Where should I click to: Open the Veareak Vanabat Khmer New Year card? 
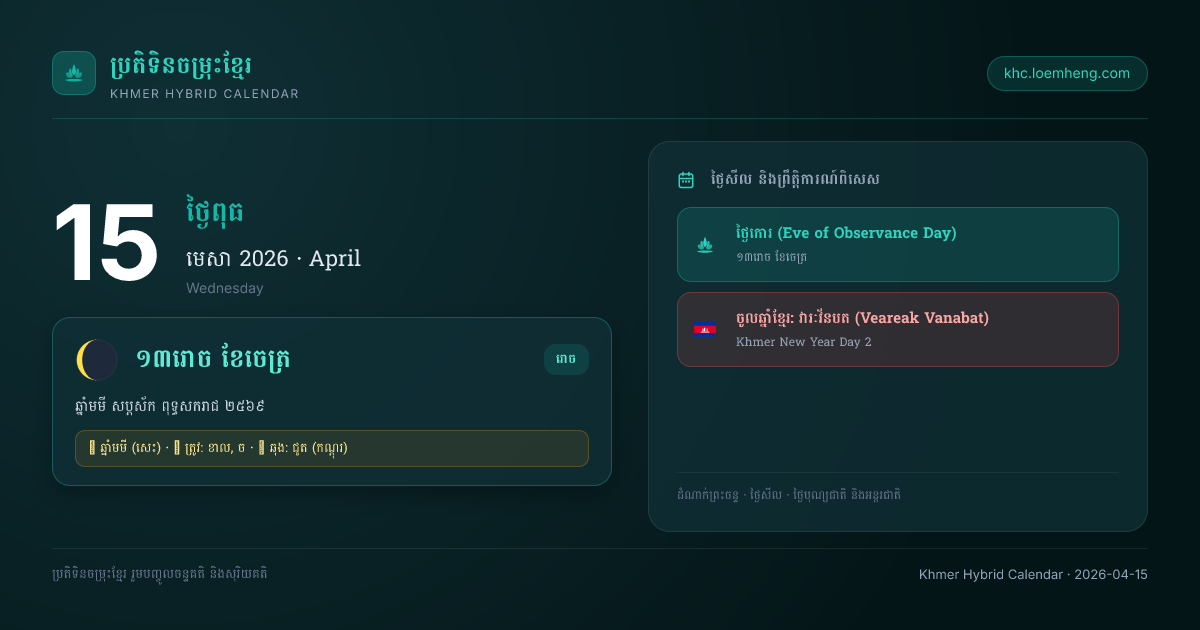(x=898, y=329)
